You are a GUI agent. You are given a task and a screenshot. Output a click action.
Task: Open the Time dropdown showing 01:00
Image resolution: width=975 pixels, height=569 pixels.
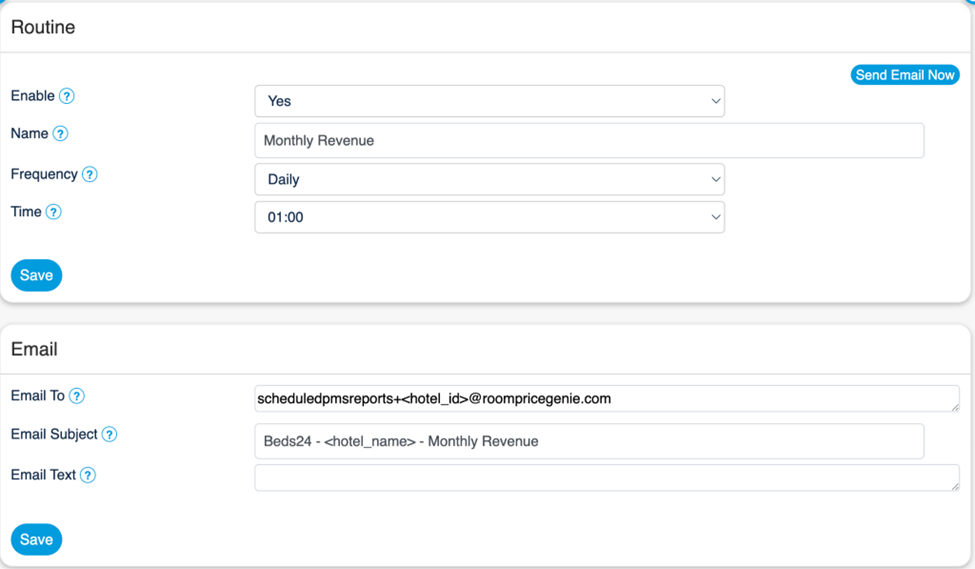coord(489,217)
